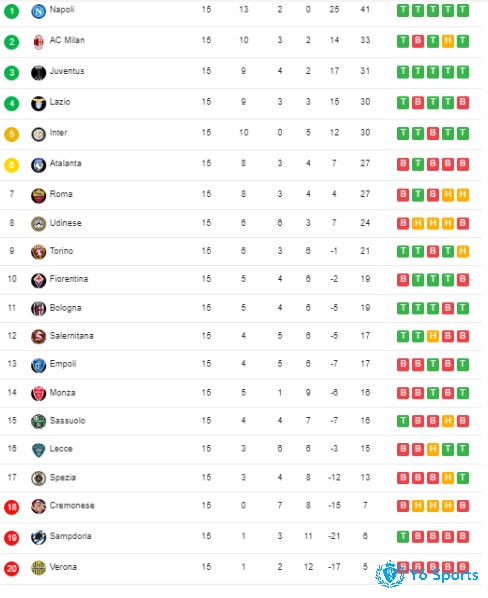The image size is (488, 598).
Task: Select the Juventus team logo
Action: (38, 73)
